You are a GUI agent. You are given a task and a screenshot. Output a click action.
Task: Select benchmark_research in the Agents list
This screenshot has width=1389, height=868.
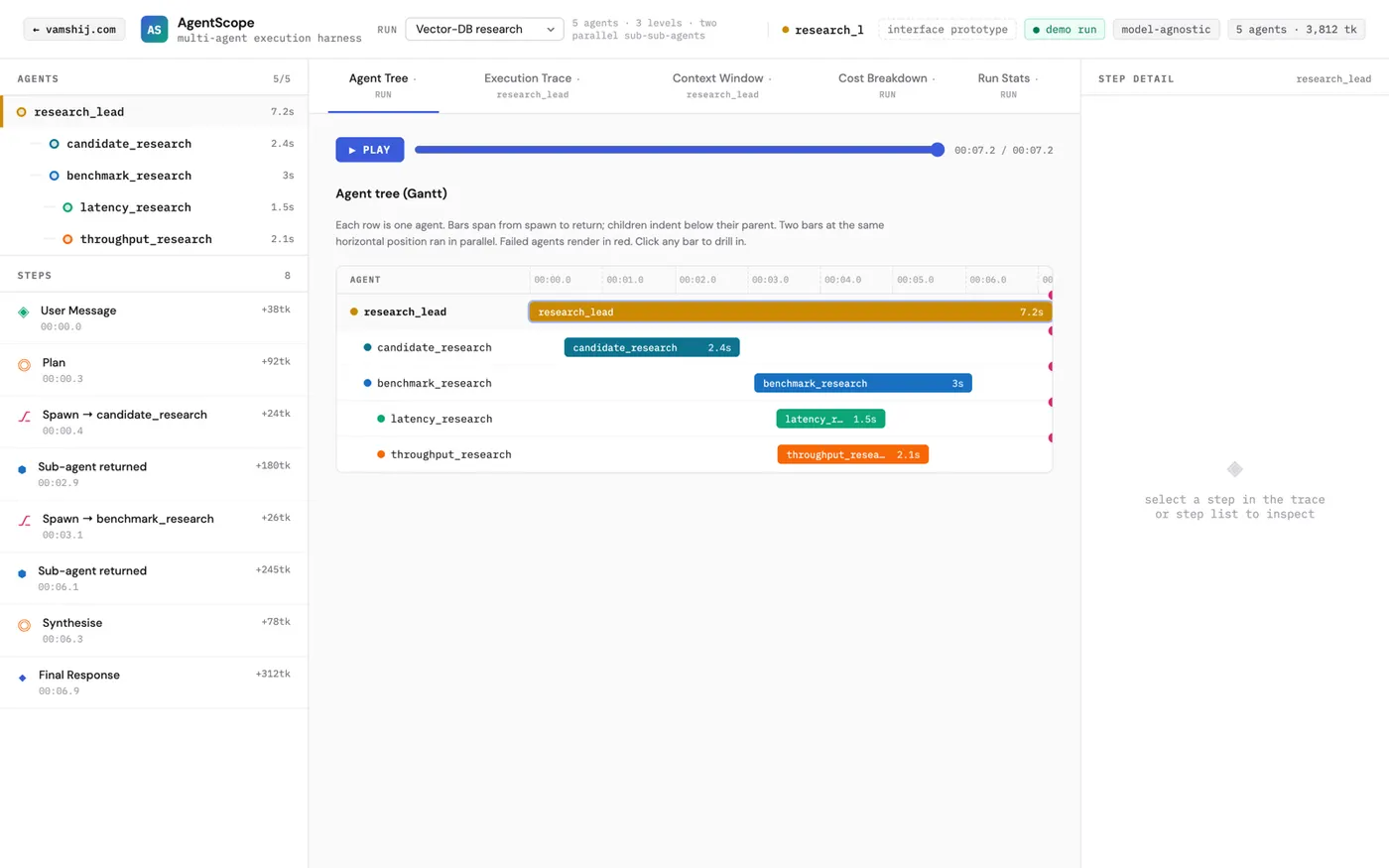coord(154,176)
